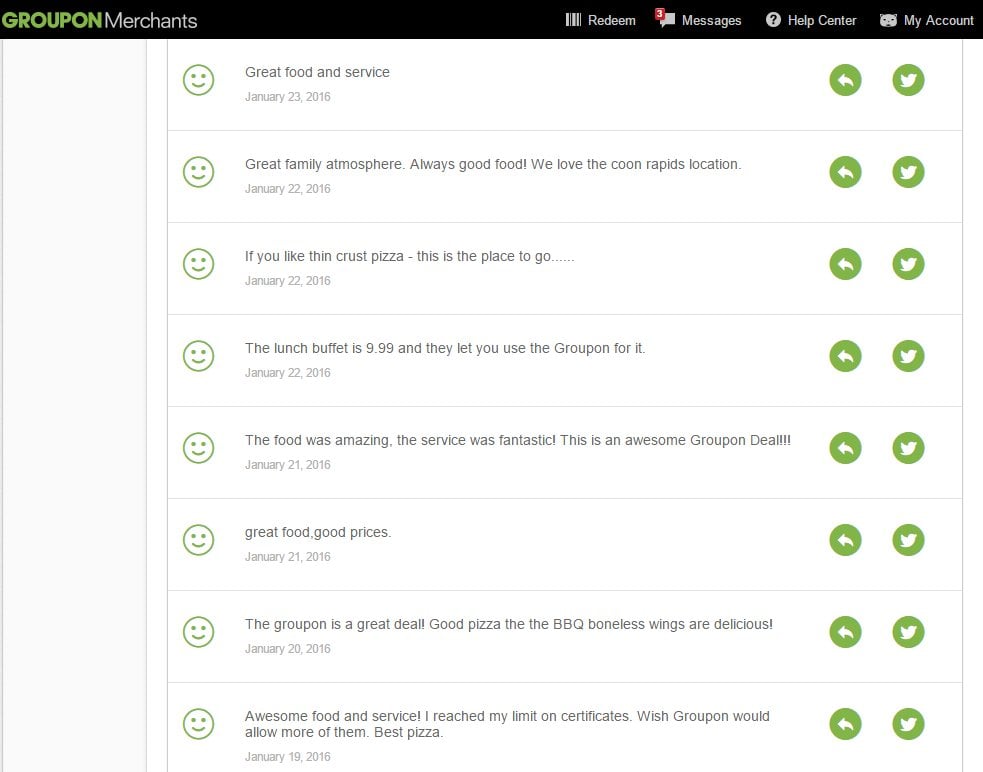Reply to the 'great food,good prices' review
Screen dimensions: 983x772
point(845,540)
